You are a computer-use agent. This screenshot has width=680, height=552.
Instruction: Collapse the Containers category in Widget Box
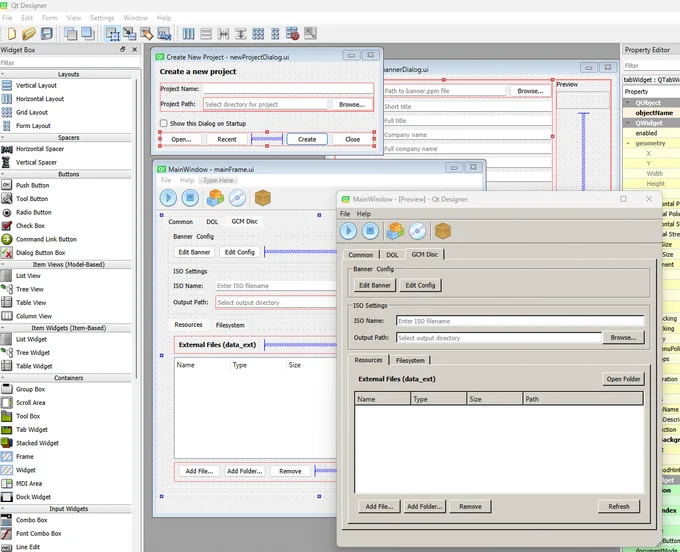(3, 378)
